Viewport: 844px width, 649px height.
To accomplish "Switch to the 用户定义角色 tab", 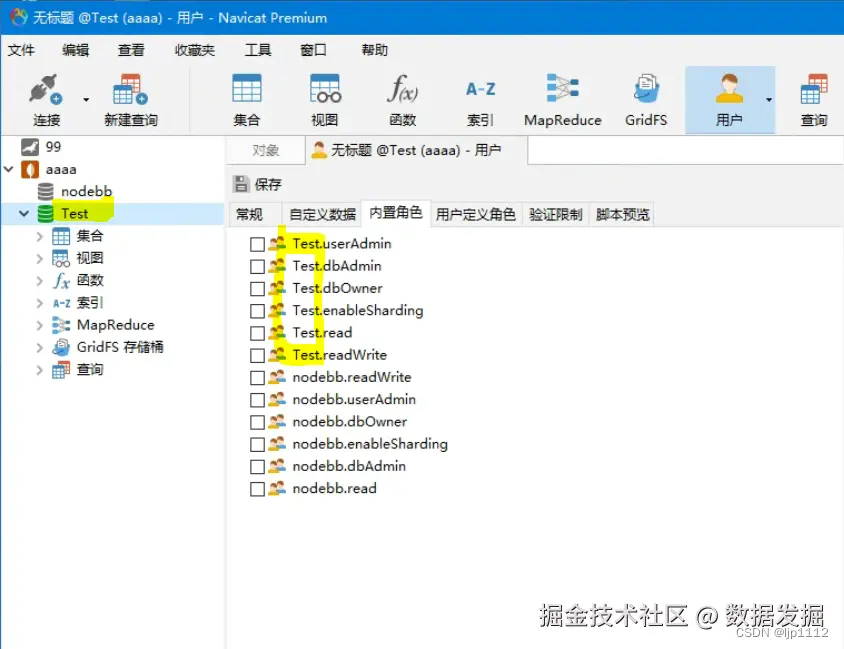I will [476, 214].
